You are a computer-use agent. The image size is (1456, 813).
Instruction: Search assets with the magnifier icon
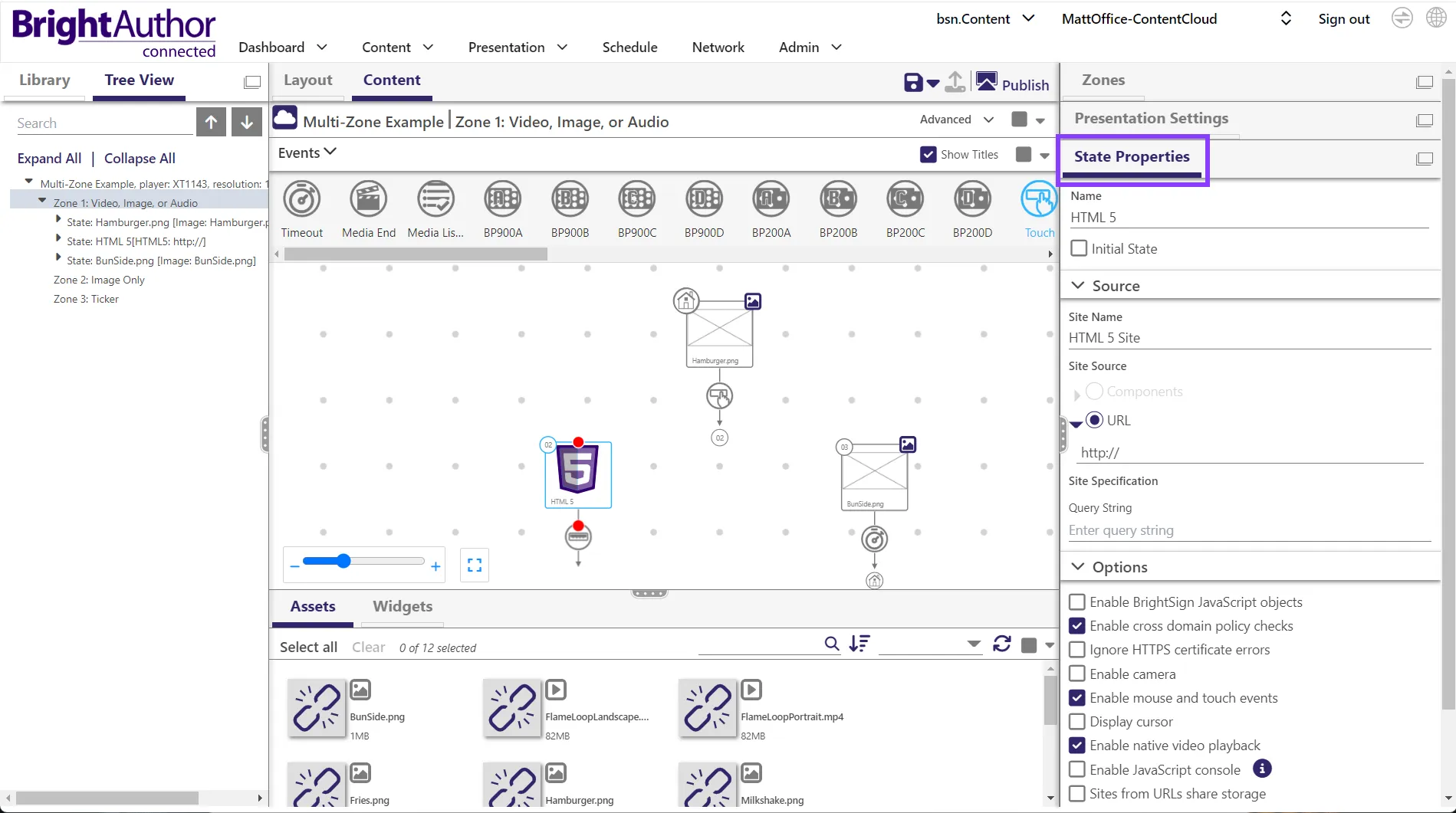click(831, 644)
